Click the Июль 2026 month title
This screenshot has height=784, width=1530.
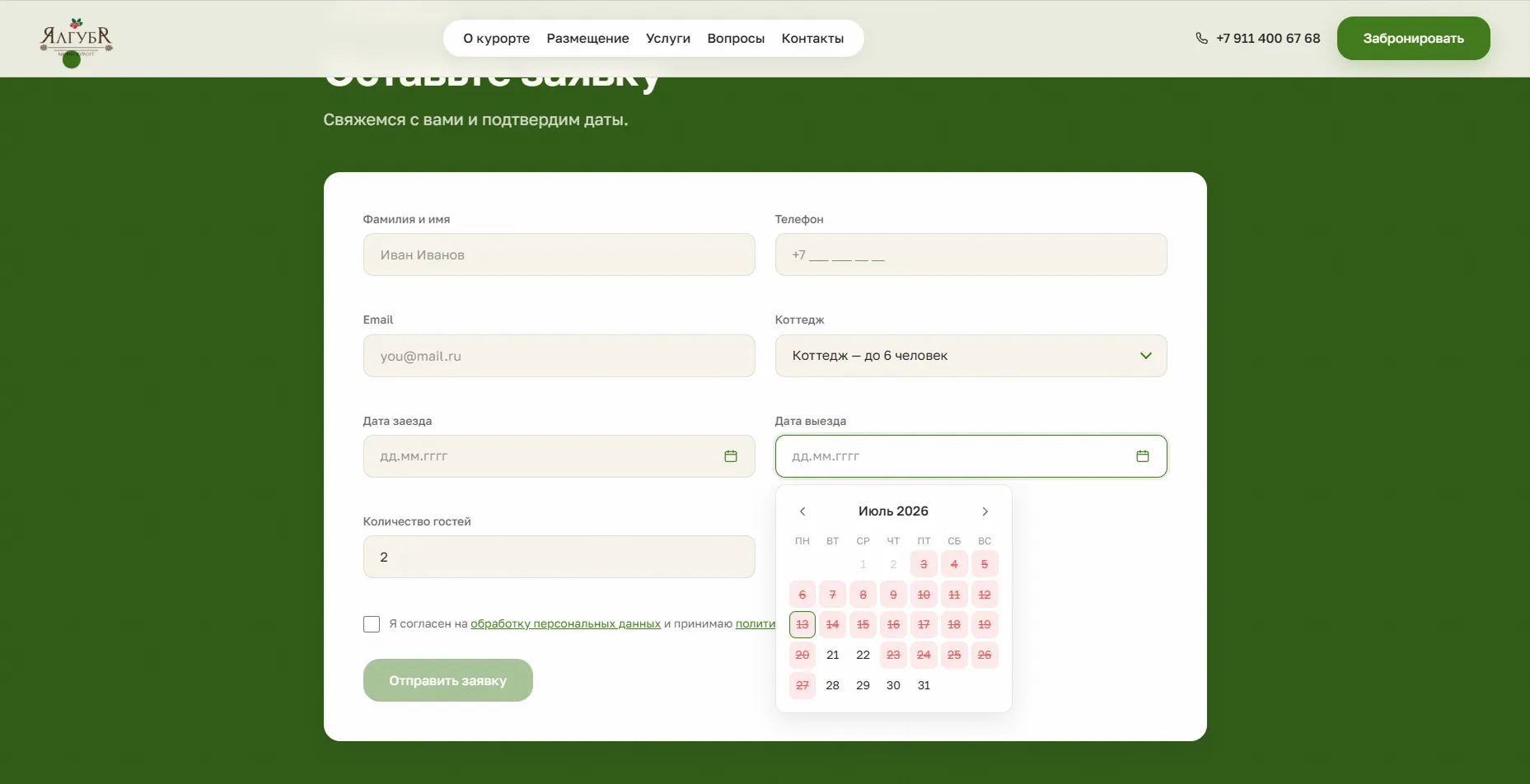click(x=893, y=511)
